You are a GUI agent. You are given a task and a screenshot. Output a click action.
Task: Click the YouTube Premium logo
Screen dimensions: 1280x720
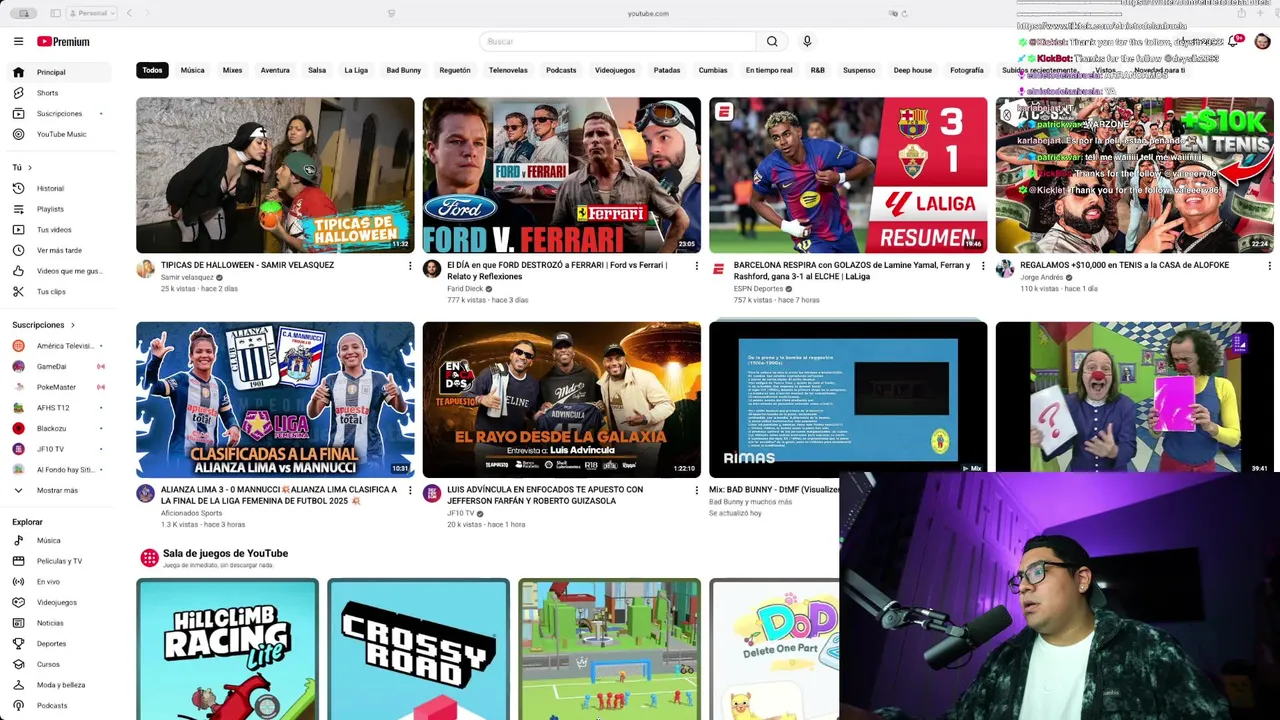(x=63, y=41)
